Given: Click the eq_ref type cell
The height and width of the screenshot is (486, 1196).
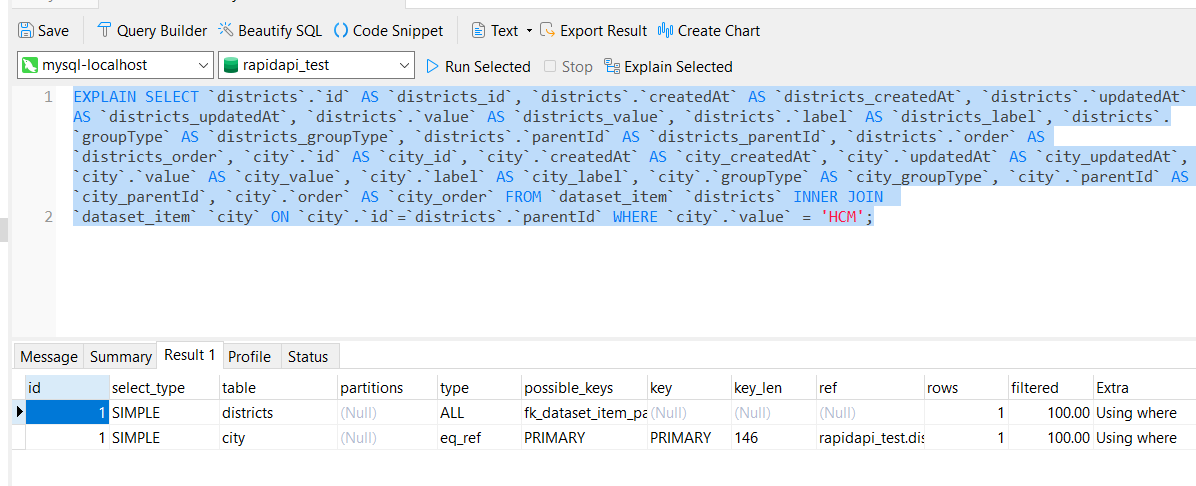Looking at the screenshot, I should click(x=479, y=438).
